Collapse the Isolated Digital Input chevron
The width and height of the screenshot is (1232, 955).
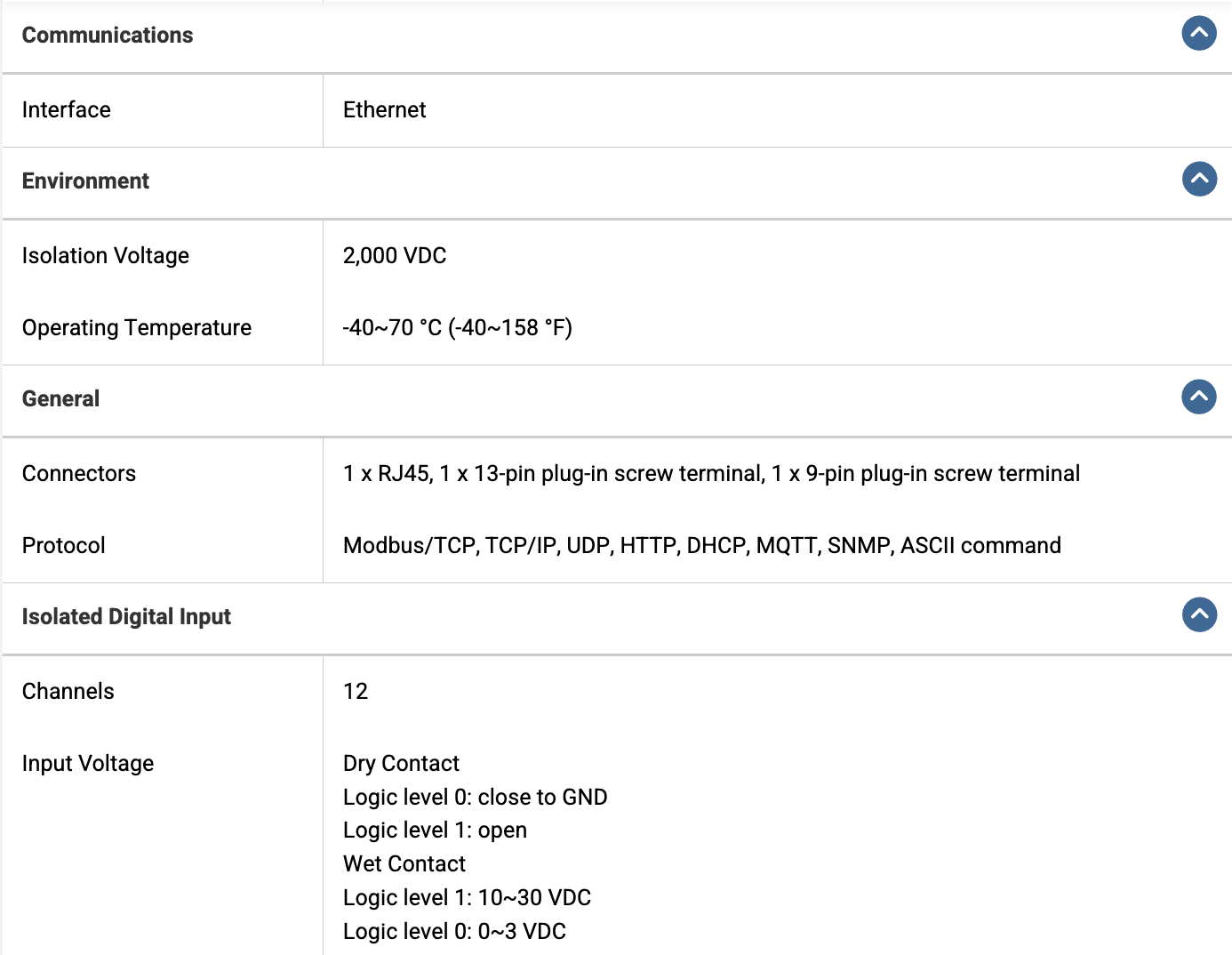pos(1199,614)
